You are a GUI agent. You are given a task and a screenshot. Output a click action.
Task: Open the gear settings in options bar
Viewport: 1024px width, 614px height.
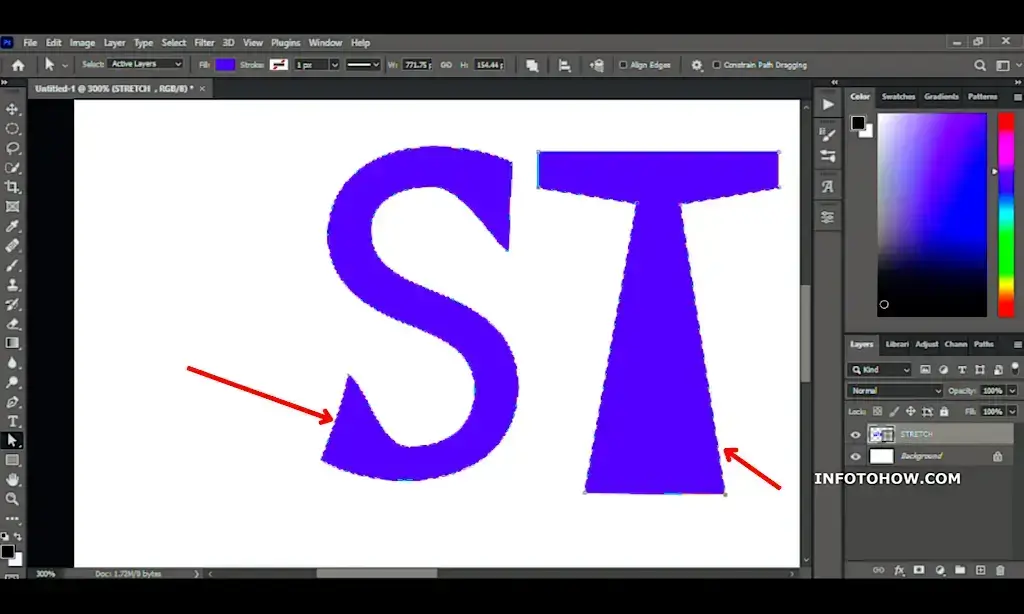[697, 65]
